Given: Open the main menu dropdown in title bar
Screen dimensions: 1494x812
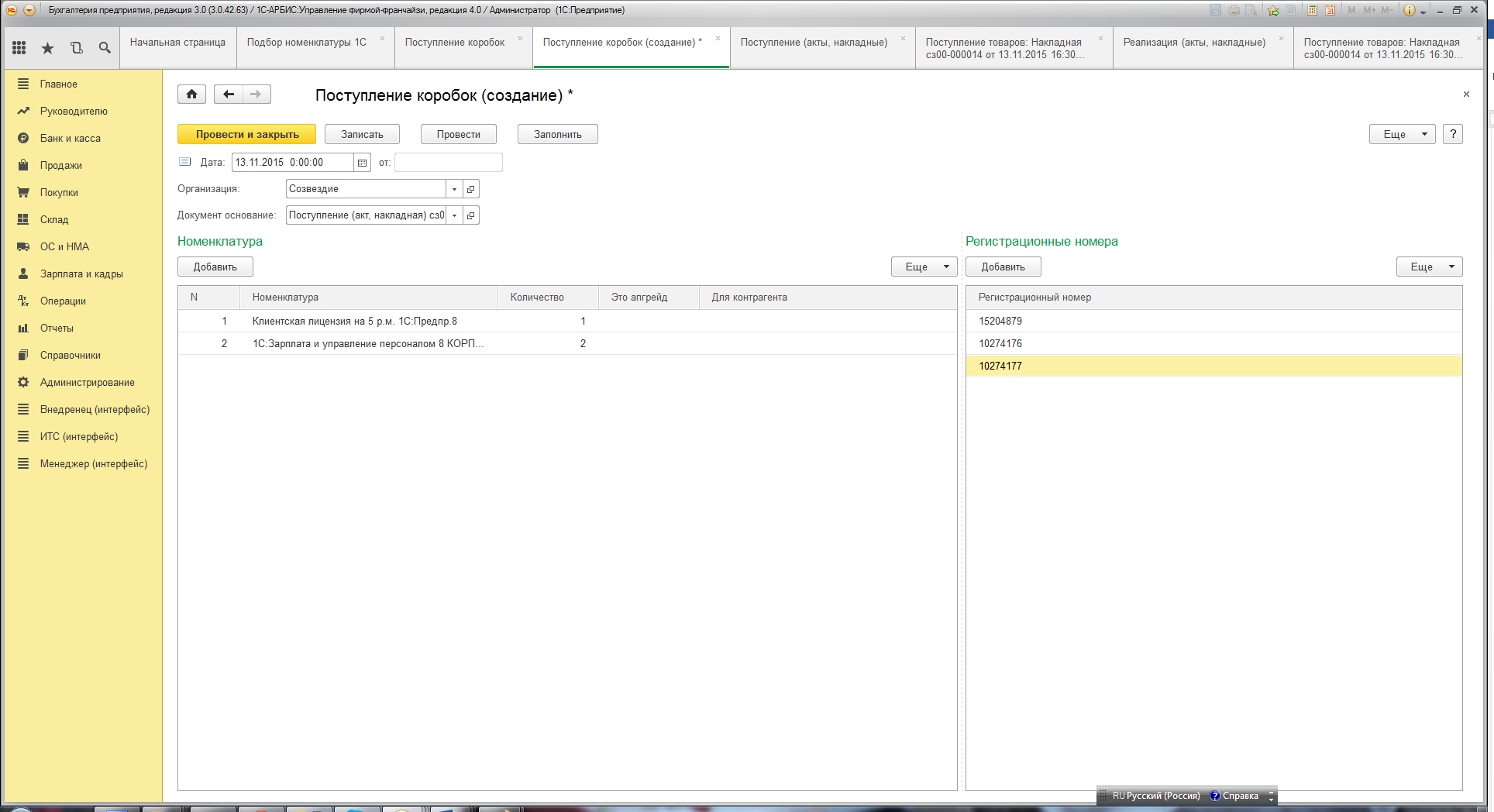Looking at the screenshot, I should click(29, 10).
